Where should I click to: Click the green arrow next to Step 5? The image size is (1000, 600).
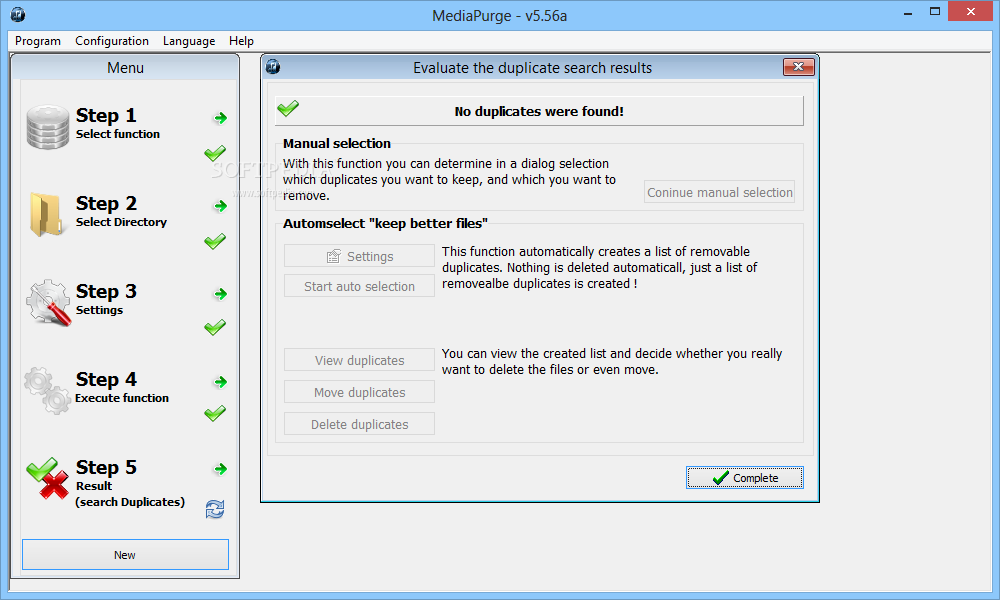[x=220, y=469]
